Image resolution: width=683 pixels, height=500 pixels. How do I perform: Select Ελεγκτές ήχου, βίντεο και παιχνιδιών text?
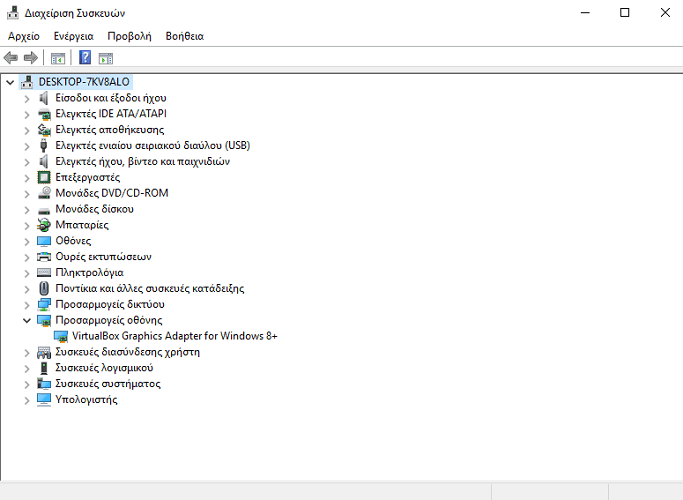click(x=142, y=162)
